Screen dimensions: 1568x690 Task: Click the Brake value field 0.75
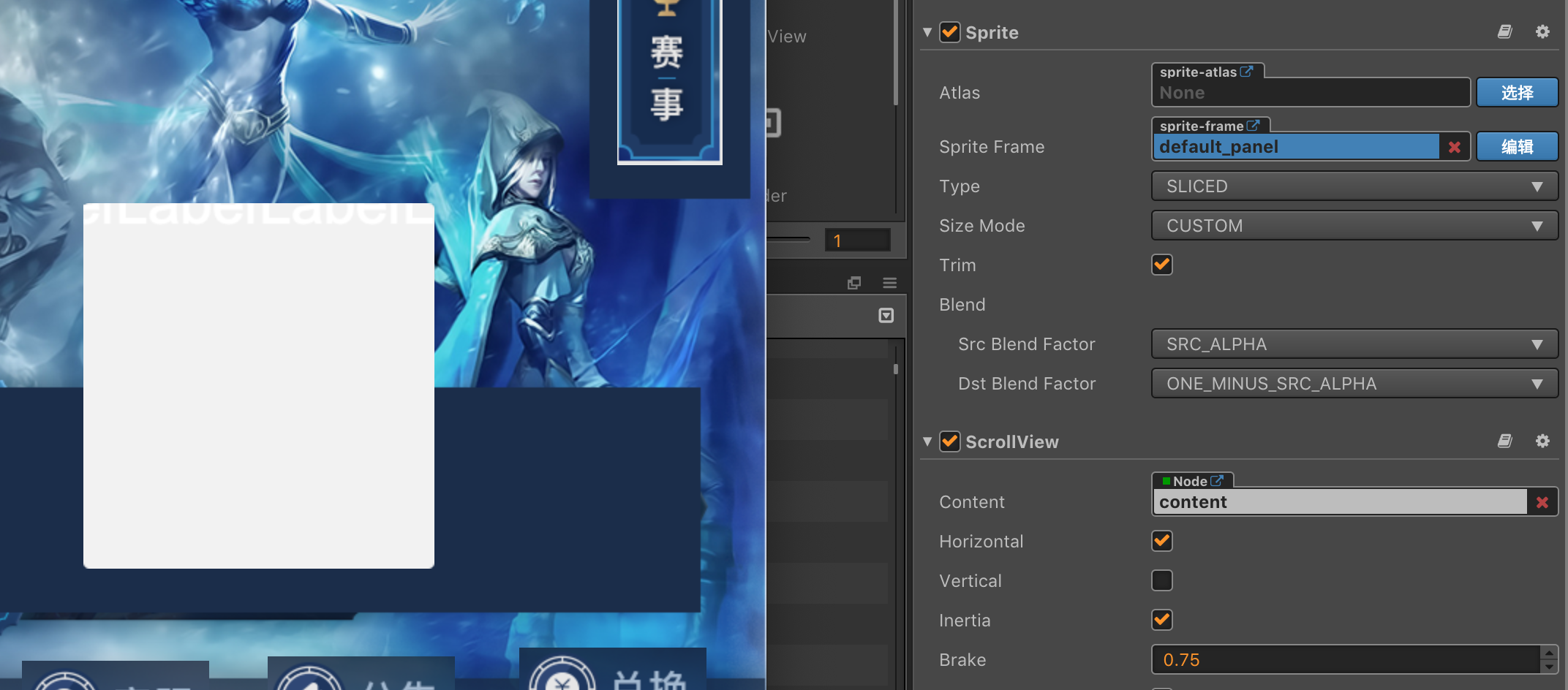(1346, 660)
